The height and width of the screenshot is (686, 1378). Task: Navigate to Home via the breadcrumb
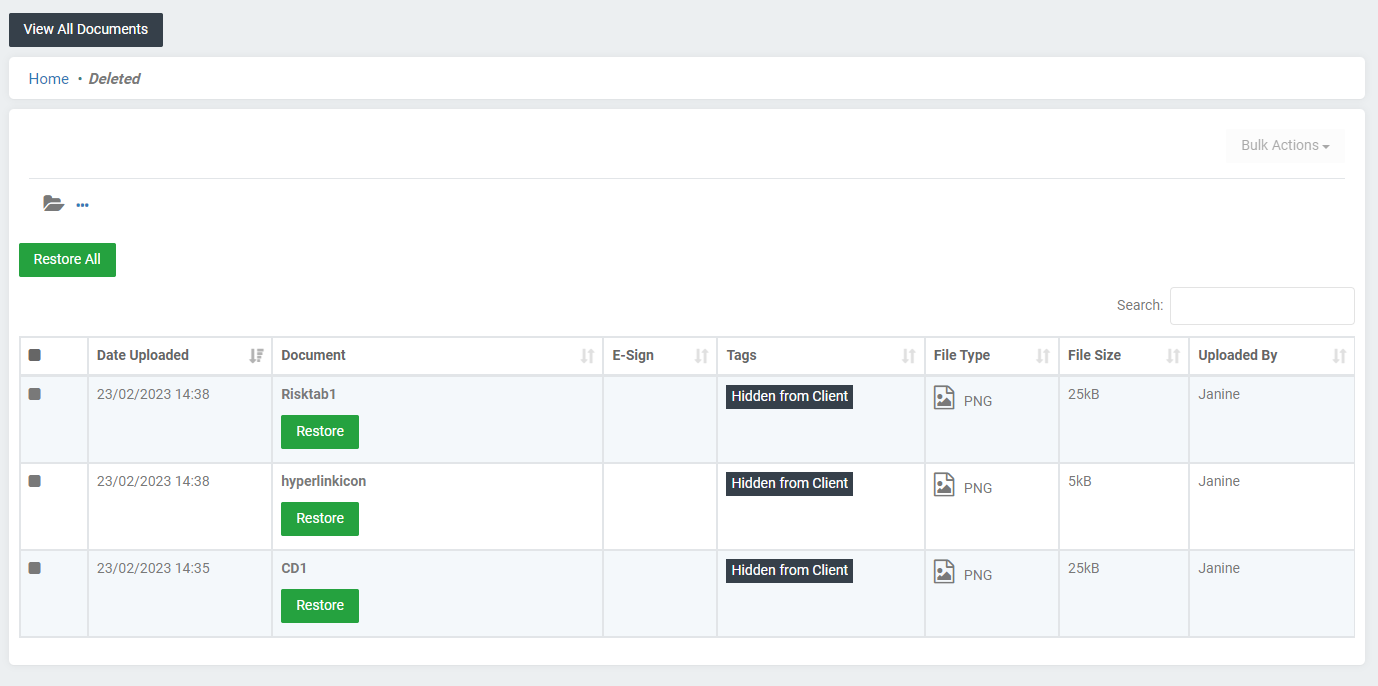tap(48, 78)
